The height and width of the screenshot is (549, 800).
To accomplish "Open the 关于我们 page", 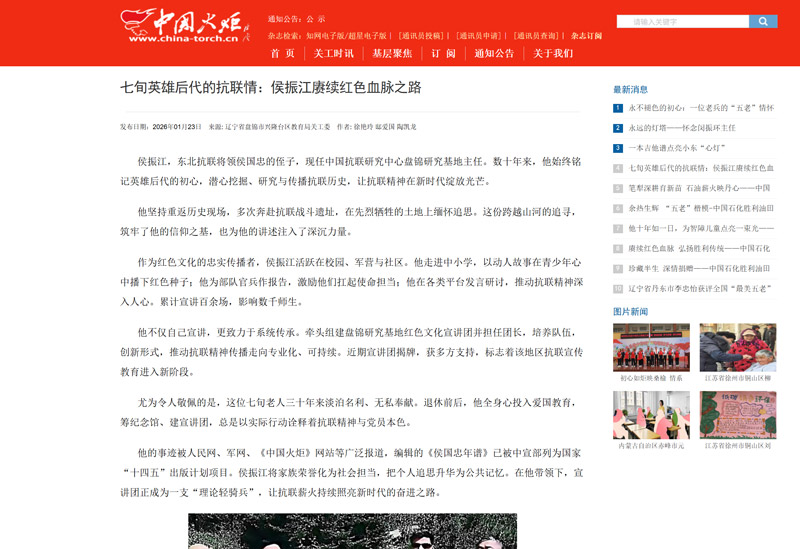I will pos(553,53).
